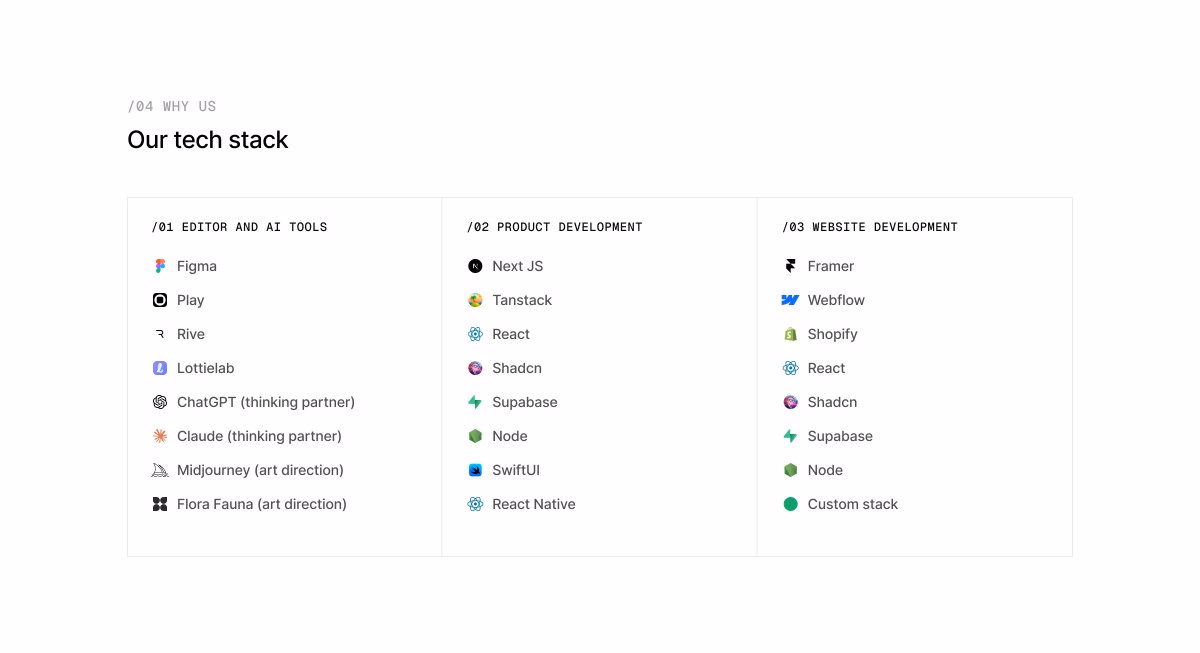
Task: Select 'Node' text under Product Development
Action: (x=510, y=436)
